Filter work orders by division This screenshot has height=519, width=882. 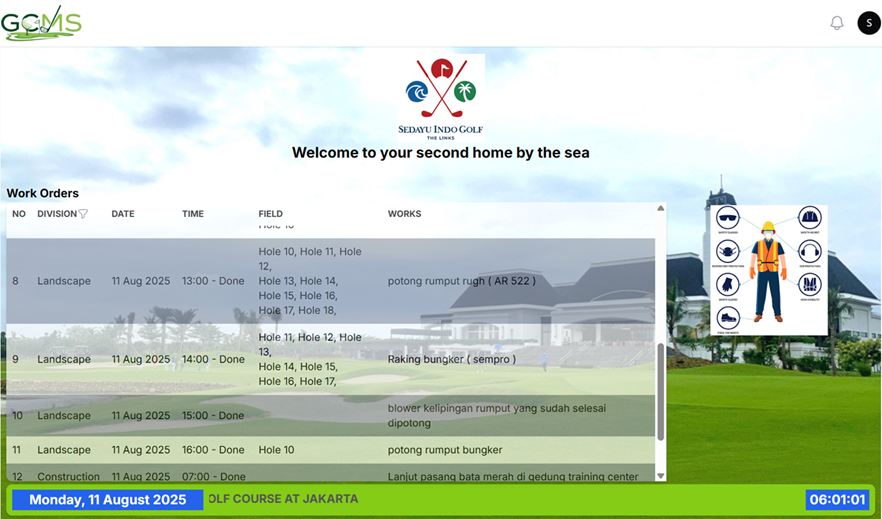(x=83, y=214)
